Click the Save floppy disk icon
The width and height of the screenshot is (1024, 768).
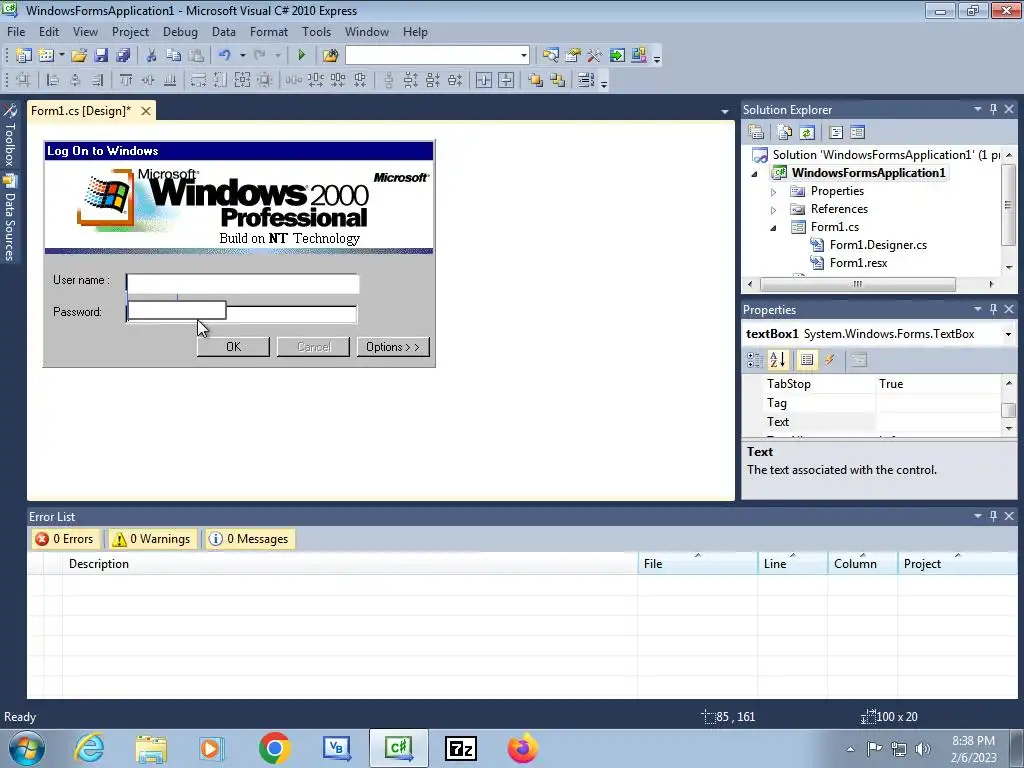pos(101,56)
